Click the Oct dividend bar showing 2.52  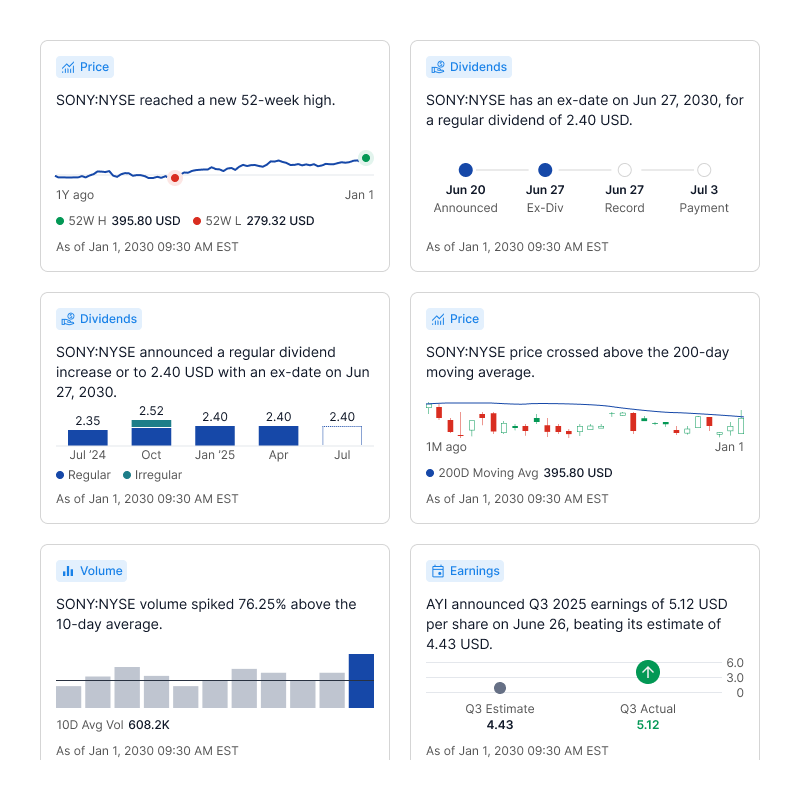[151, 432]
